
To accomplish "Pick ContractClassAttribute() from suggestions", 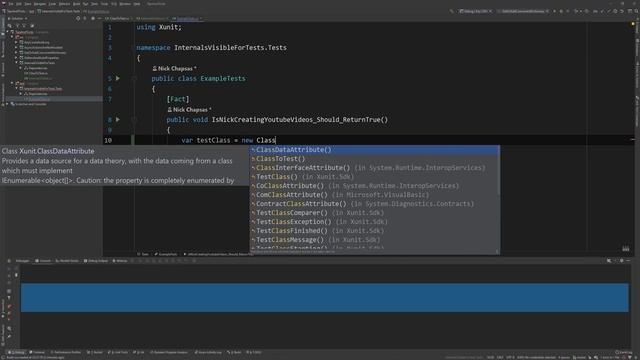I will pyautogui.click(x=374, y=204).
